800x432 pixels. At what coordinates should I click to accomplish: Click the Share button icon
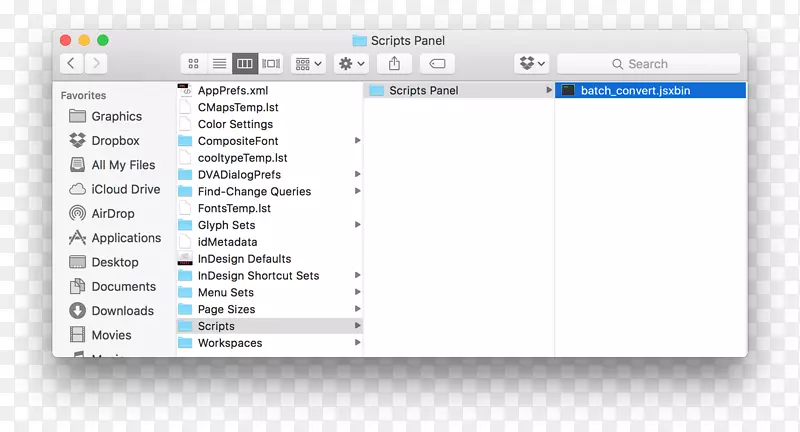point(395,64)
